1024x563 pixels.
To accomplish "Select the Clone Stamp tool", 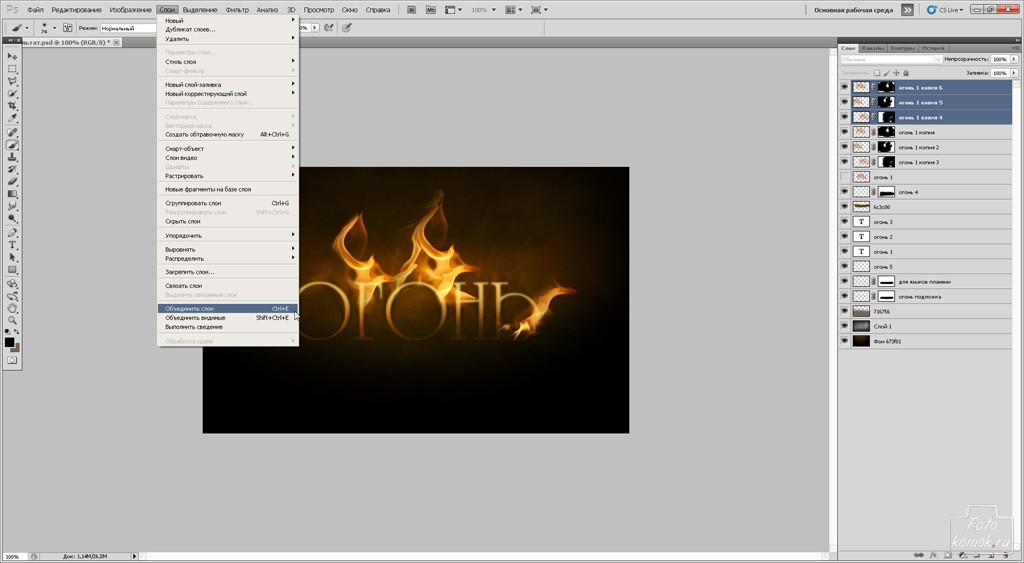I will tap(12, 157).
